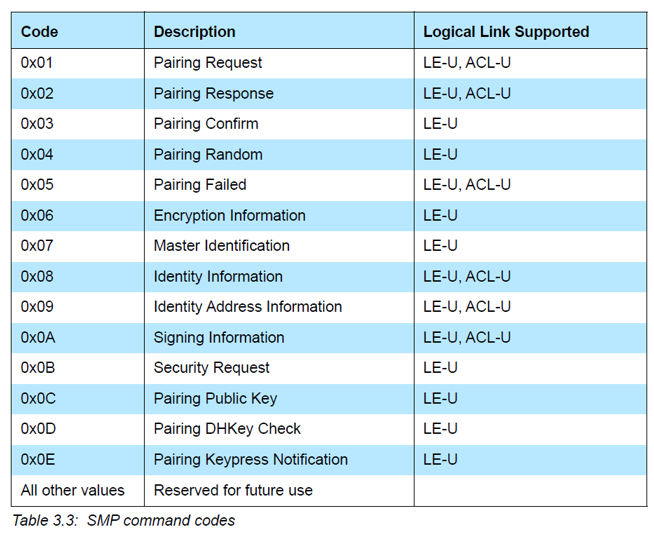Click the Pairing Failed description
This screenshot has width=654, height=539.
[200, 185]
